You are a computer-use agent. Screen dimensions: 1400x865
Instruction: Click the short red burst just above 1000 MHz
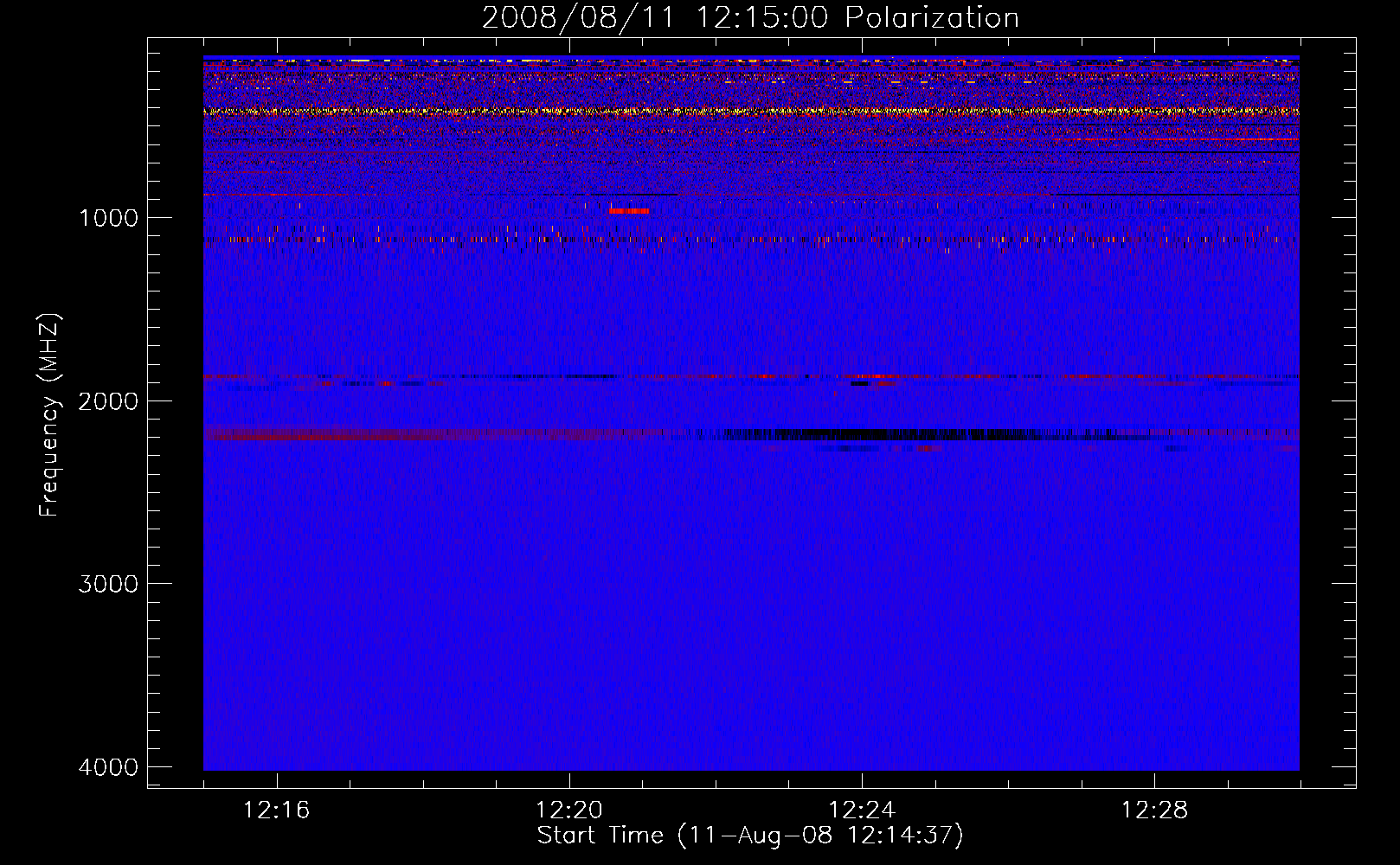coord(628,210)
